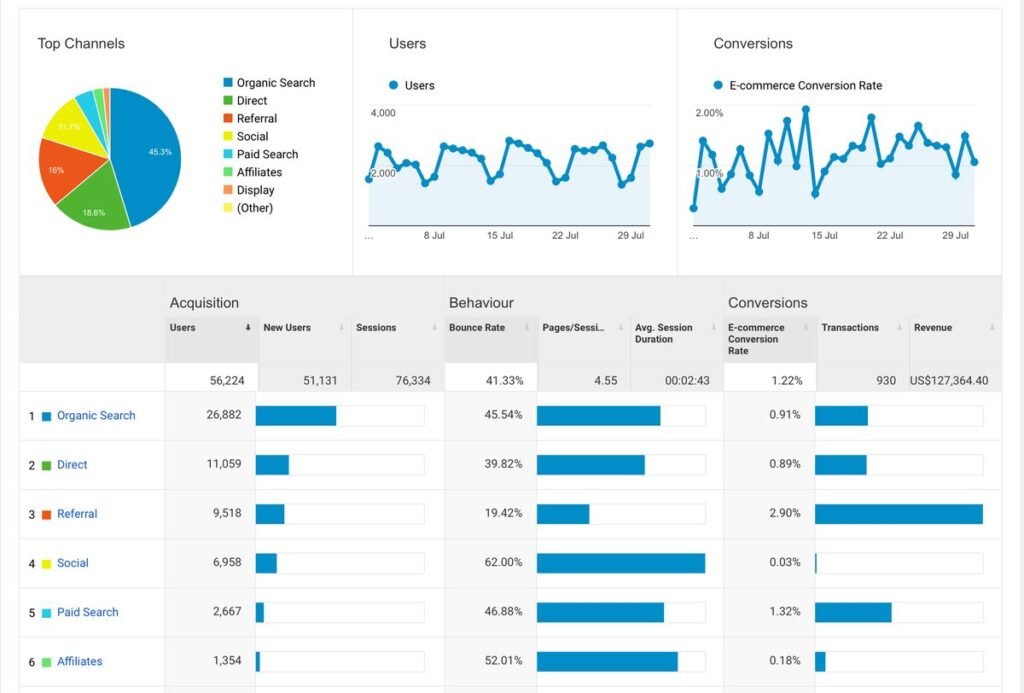
Task: Click the Organic Search legend color square
Action: [228, 83]
